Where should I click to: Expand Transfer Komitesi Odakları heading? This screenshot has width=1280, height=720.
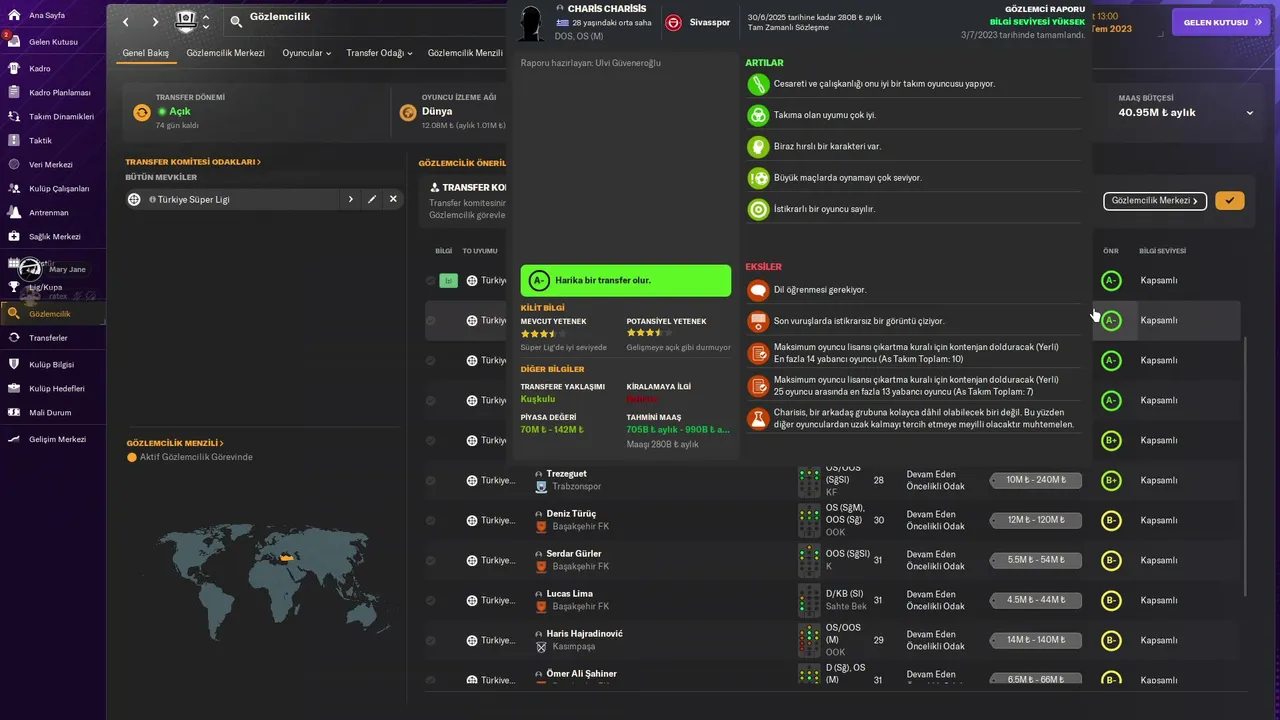tap(193, 162)
